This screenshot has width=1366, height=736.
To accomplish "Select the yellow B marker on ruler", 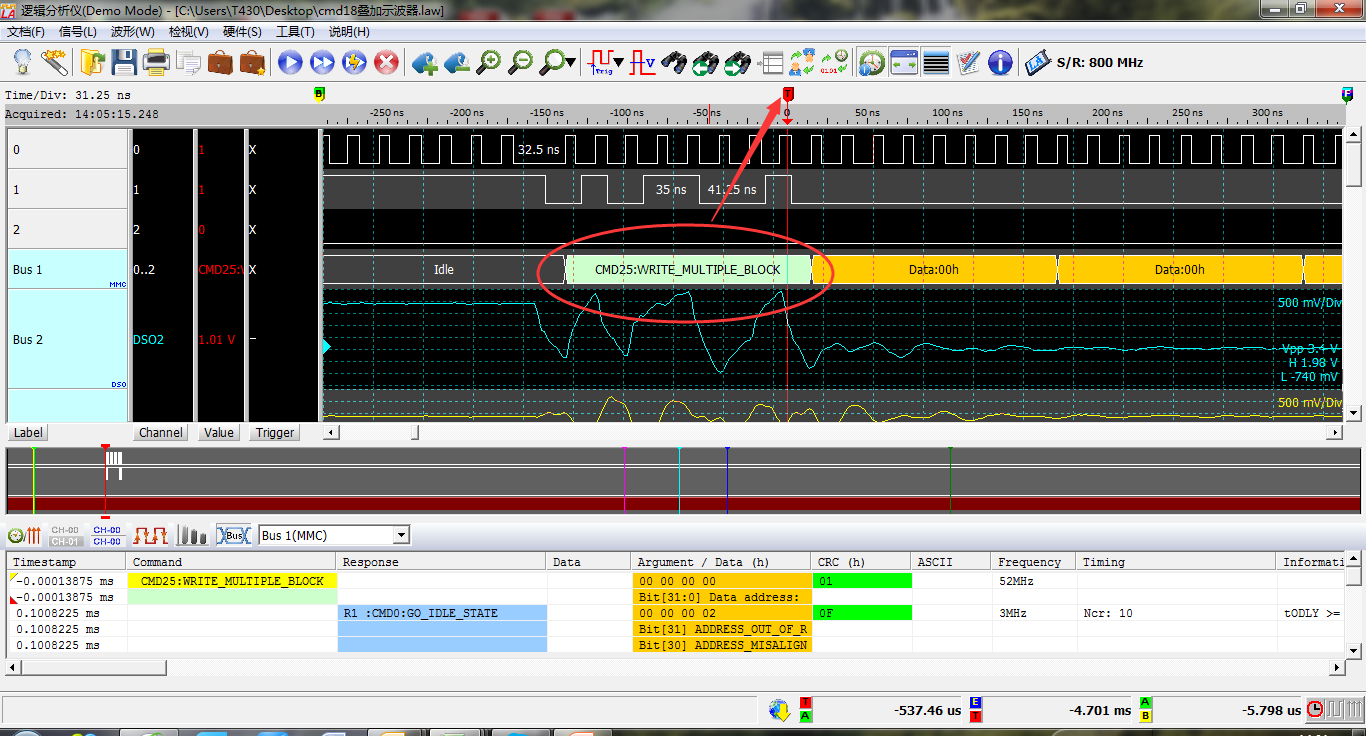I will 320,94.
